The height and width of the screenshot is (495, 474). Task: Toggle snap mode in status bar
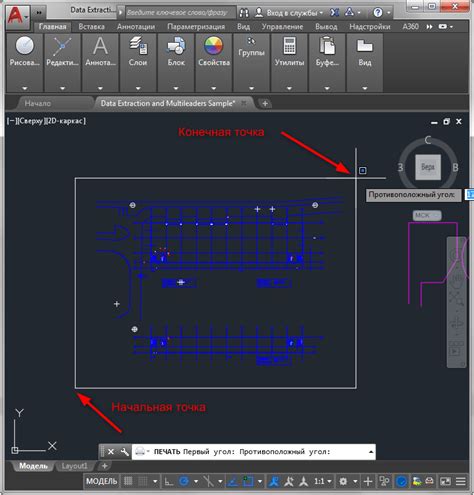(143, 481)
